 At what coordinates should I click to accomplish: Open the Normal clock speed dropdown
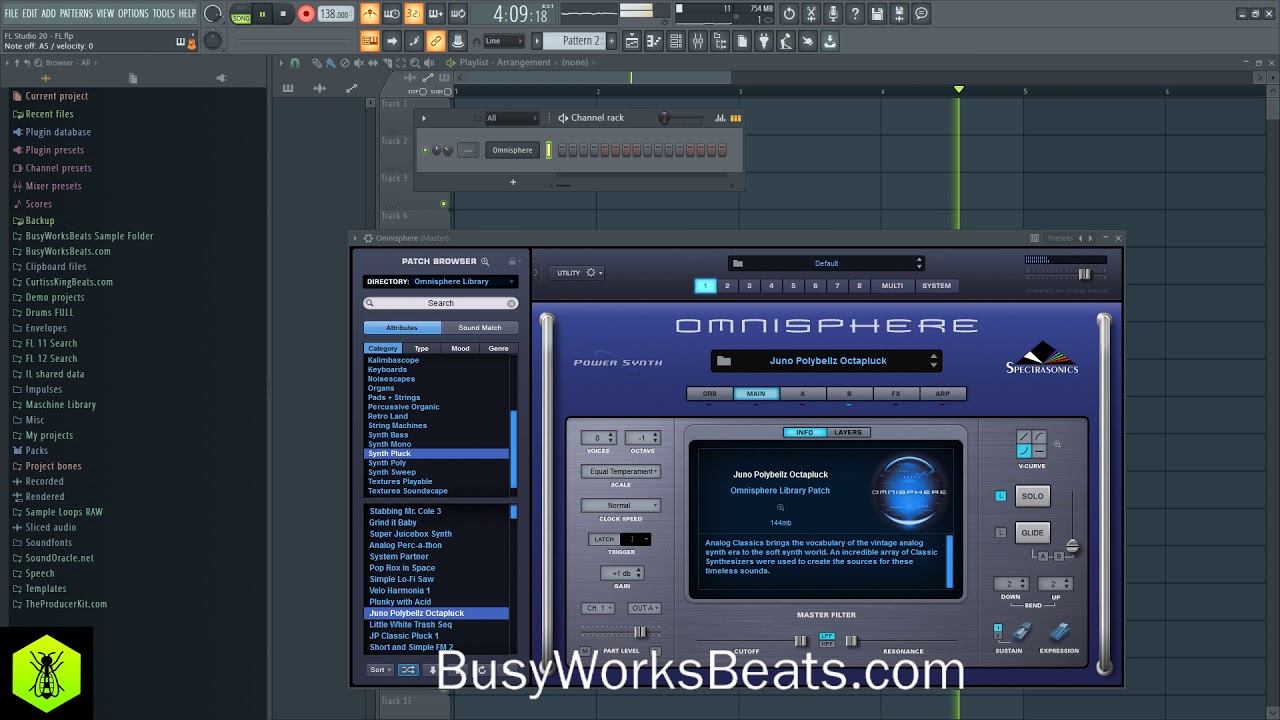click(620, 505)
